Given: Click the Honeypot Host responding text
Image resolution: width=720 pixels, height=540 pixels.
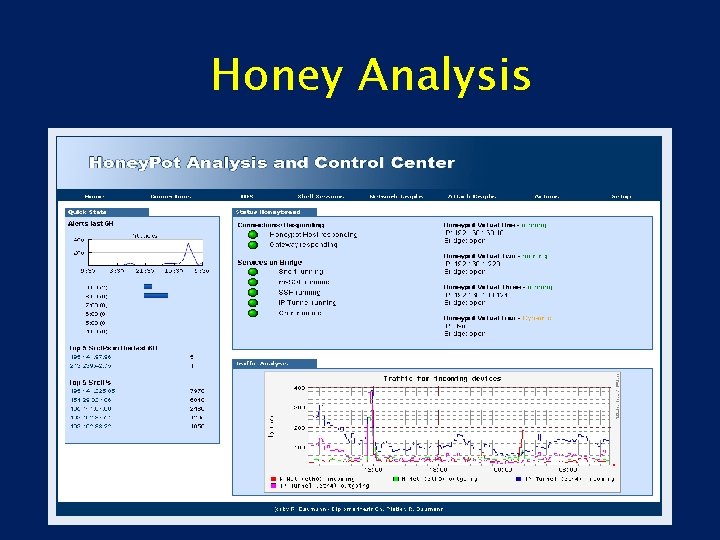Looking at the screenshot, I should point(313,235).
